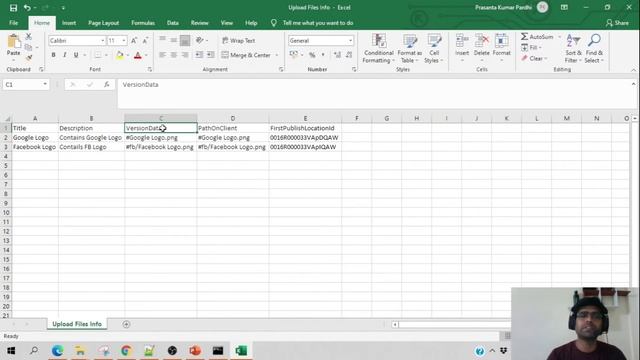
Task: Click the Decrease Indent icon
Action: [199, 55]
